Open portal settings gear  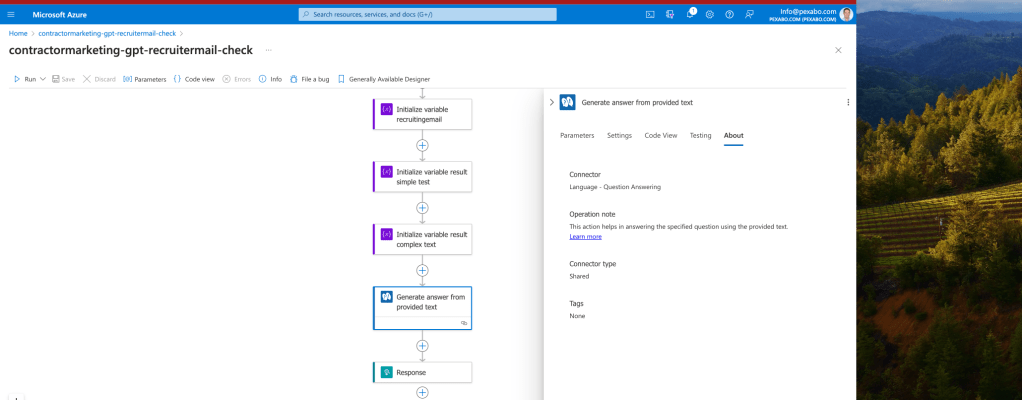[x=710, y=14]
